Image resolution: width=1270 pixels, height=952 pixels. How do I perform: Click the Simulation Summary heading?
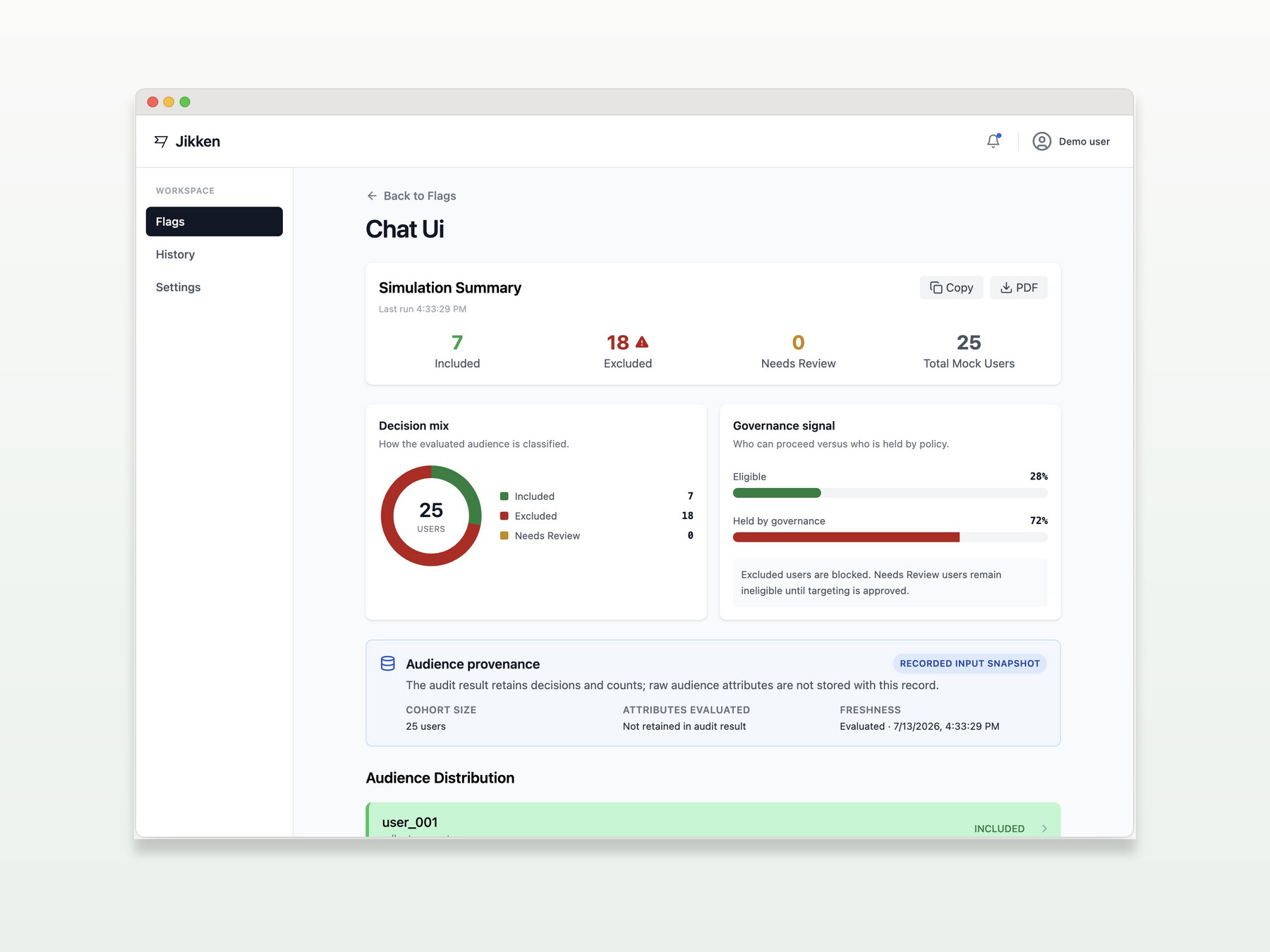450,288
